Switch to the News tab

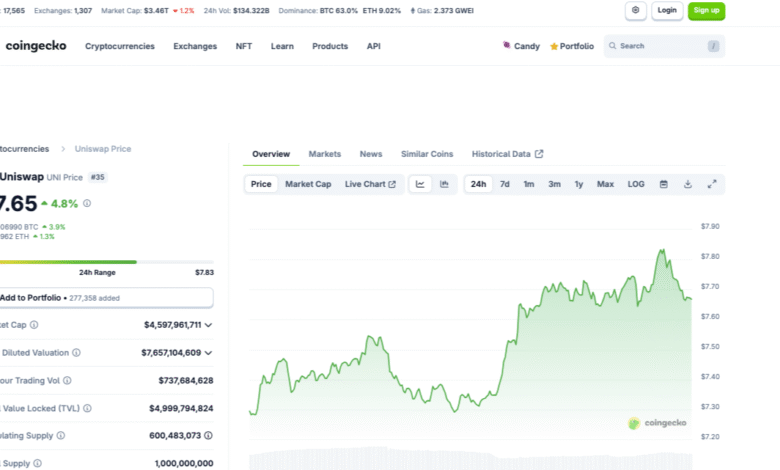pos(371,154)
